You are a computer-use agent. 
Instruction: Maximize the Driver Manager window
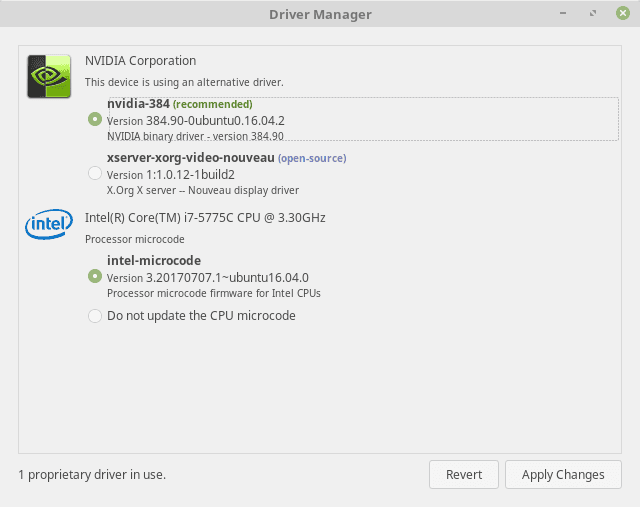click(x=594, y=14)
